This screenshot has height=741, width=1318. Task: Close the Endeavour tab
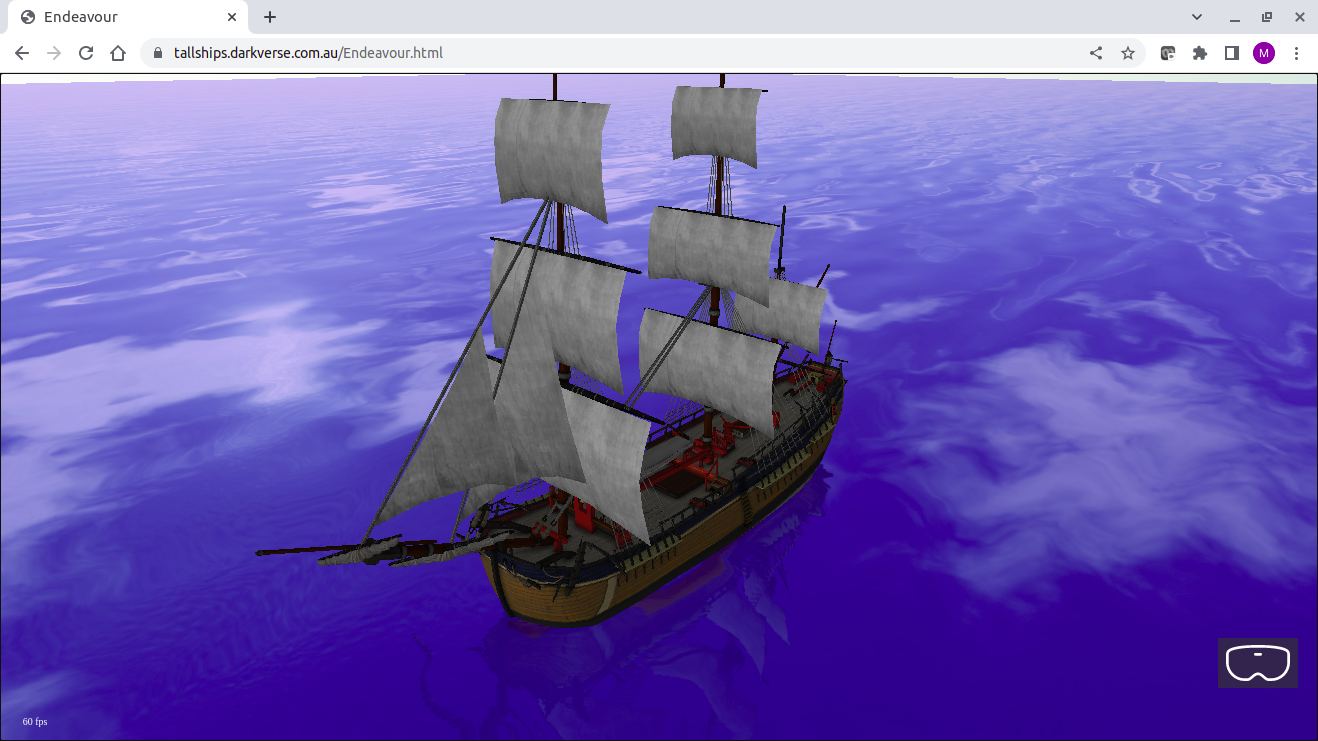tap(232, 17)
